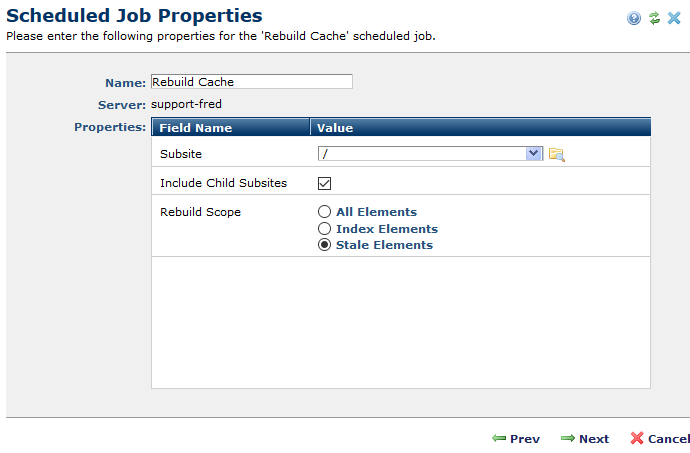Focus the Name text field
This screenshot has width=690, height=453.
(251, 82)
